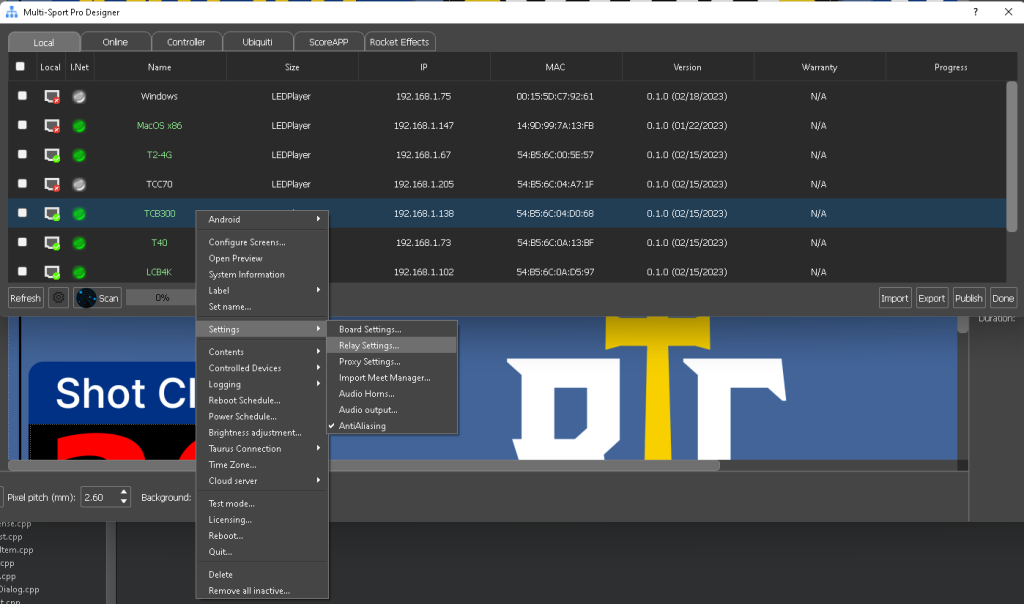Screen dimensions: 1024x604
Task: Click the Refresh button
Action: click(25, 298)
